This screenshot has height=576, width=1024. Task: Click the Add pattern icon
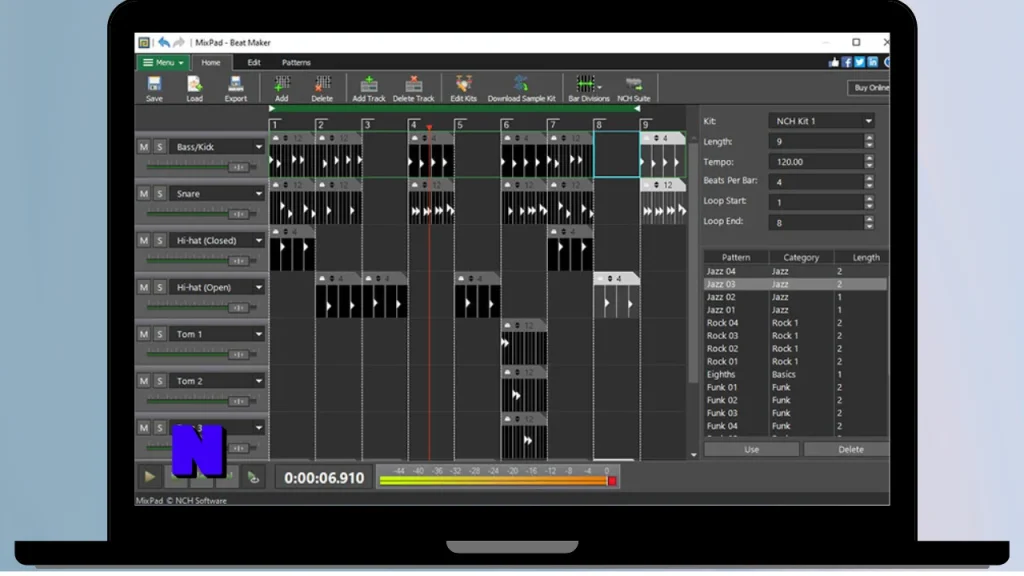[281, 88]
